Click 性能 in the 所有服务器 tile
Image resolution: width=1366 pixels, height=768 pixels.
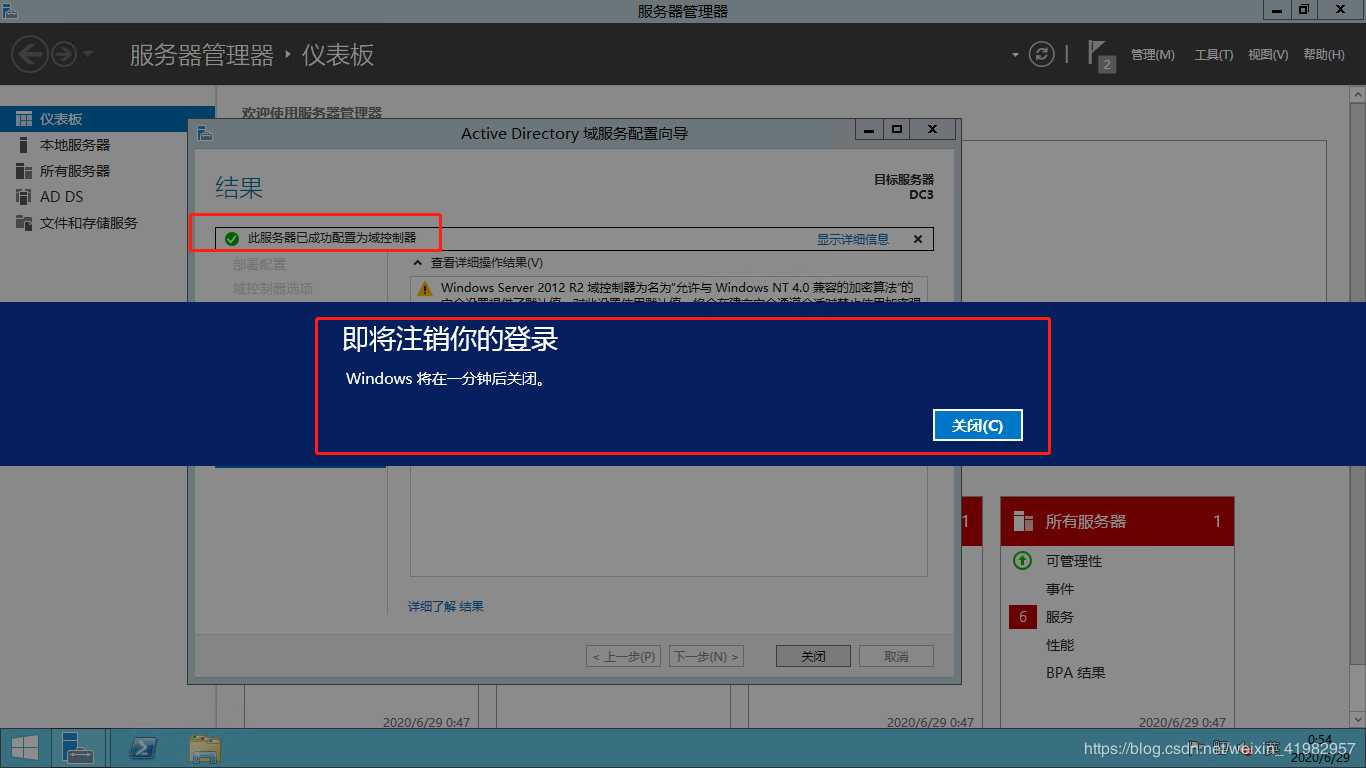tap(1060, 645)
